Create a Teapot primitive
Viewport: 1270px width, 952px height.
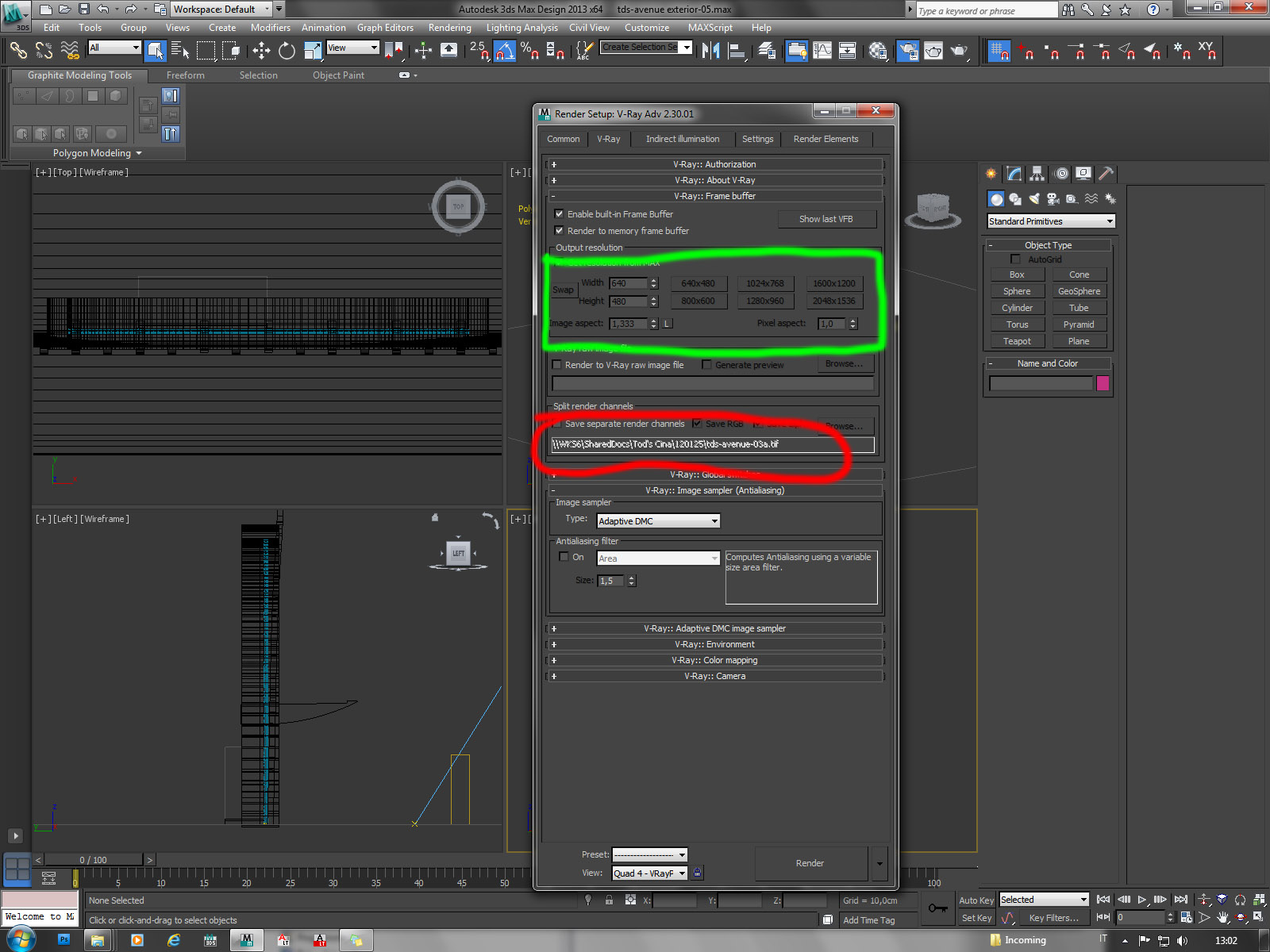1017,341
